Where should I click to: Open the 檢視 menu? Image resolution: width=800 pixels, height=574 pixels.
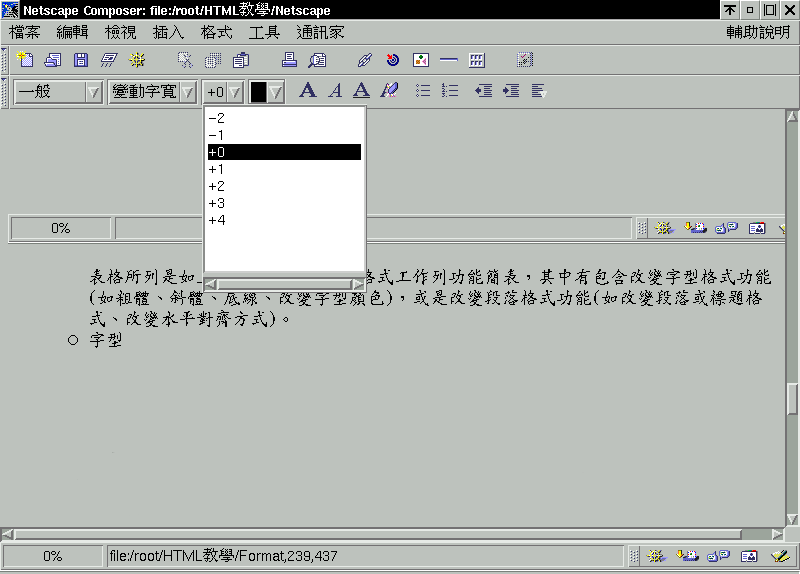(x=120, y=32)
